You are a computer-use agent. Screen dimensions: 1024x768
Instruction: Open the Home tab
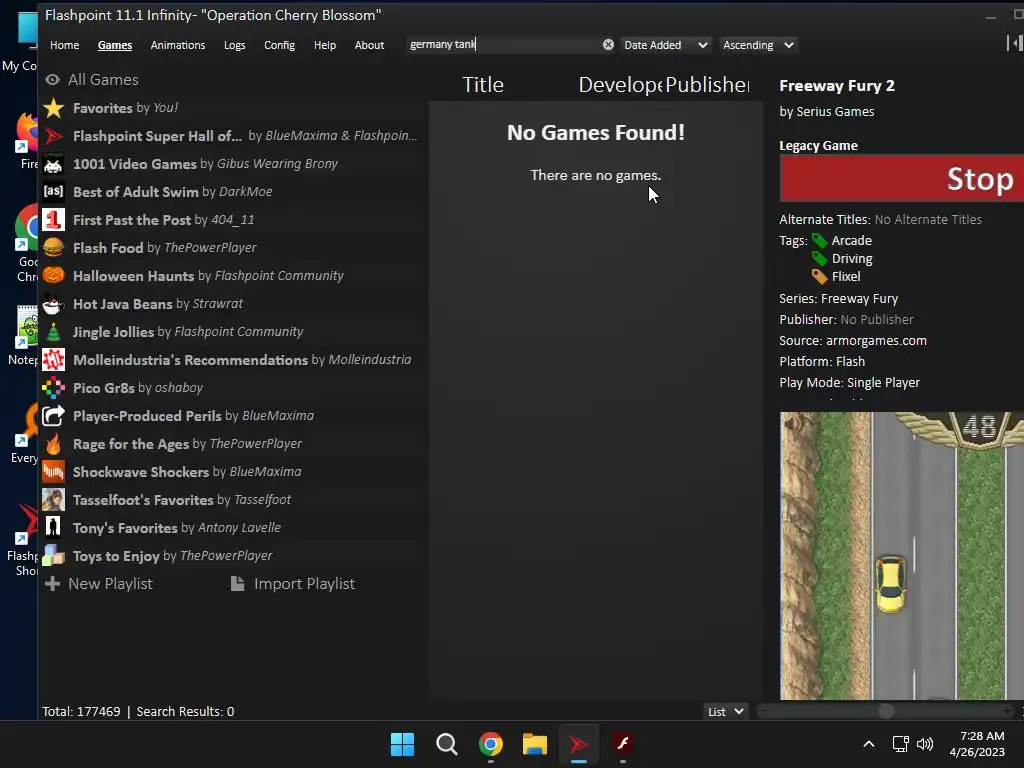tap(65, 45)
